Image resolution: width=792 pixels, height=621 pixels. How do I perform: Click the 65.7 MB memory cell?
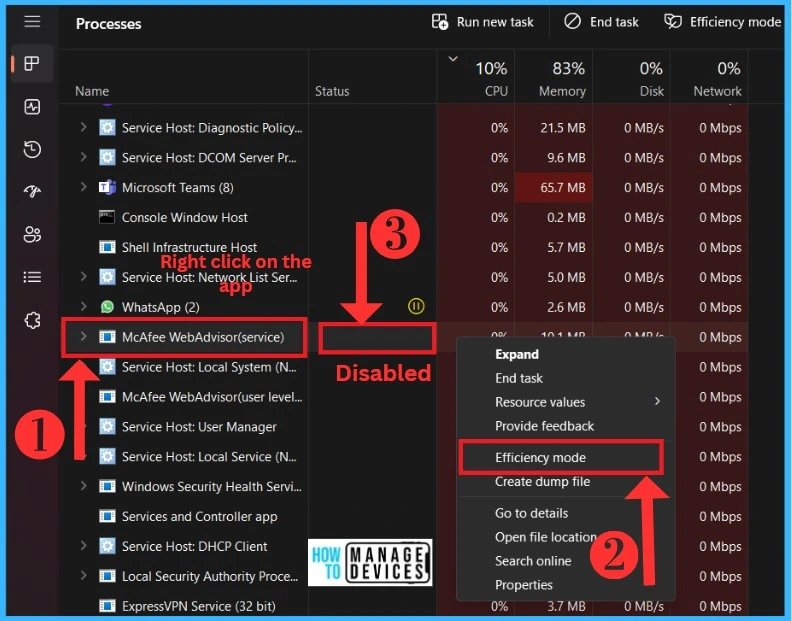pyautogui.click(x=553, y=187)
